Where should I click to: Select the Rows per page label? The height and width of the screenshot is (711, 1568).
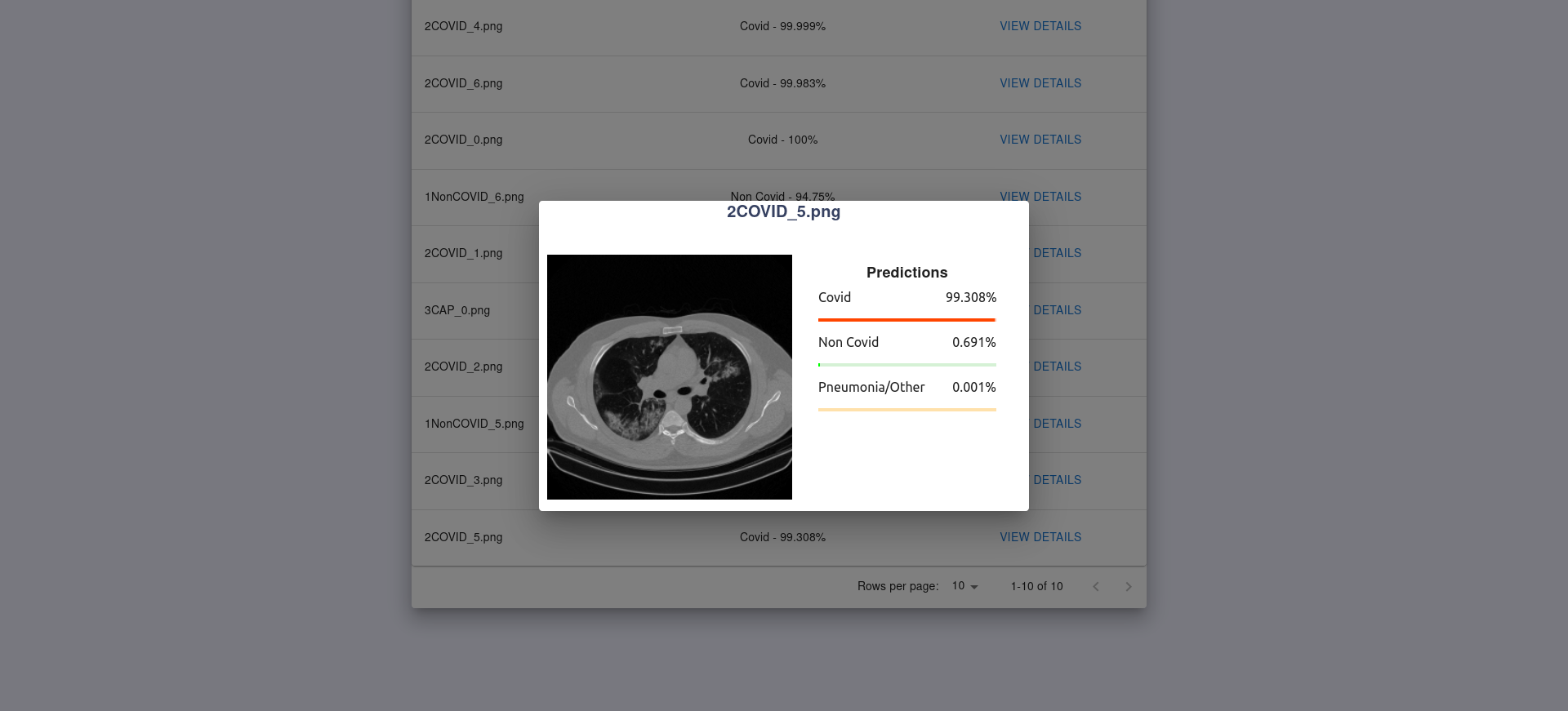pos(898,586)
